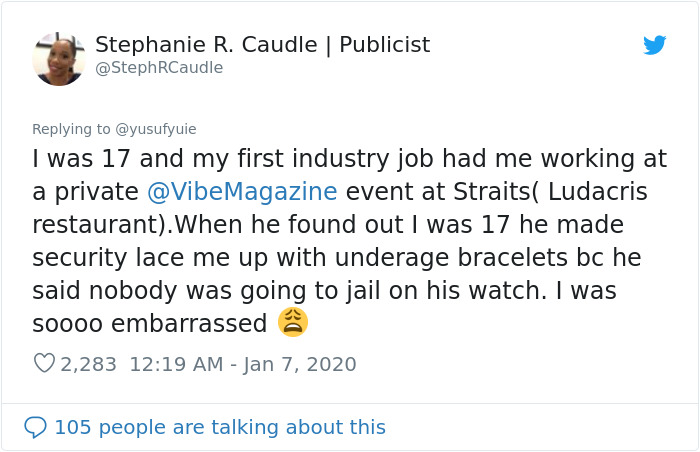Viewport: 700px width, 452px height.
Task: Open "105 people are talking about this"
Action: point(220,427)
